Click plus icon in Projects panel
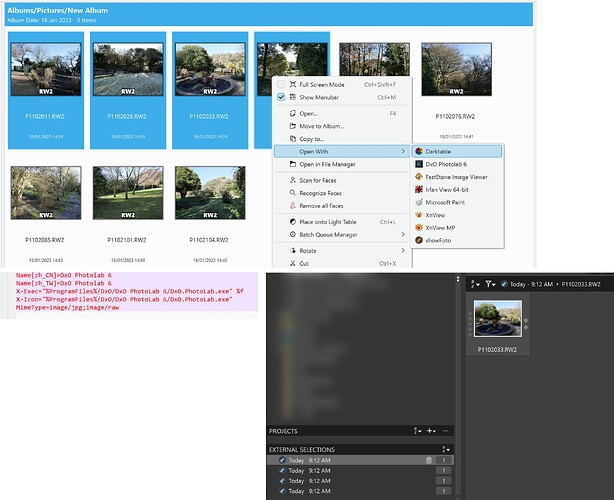614x500 pixels. 431,431
